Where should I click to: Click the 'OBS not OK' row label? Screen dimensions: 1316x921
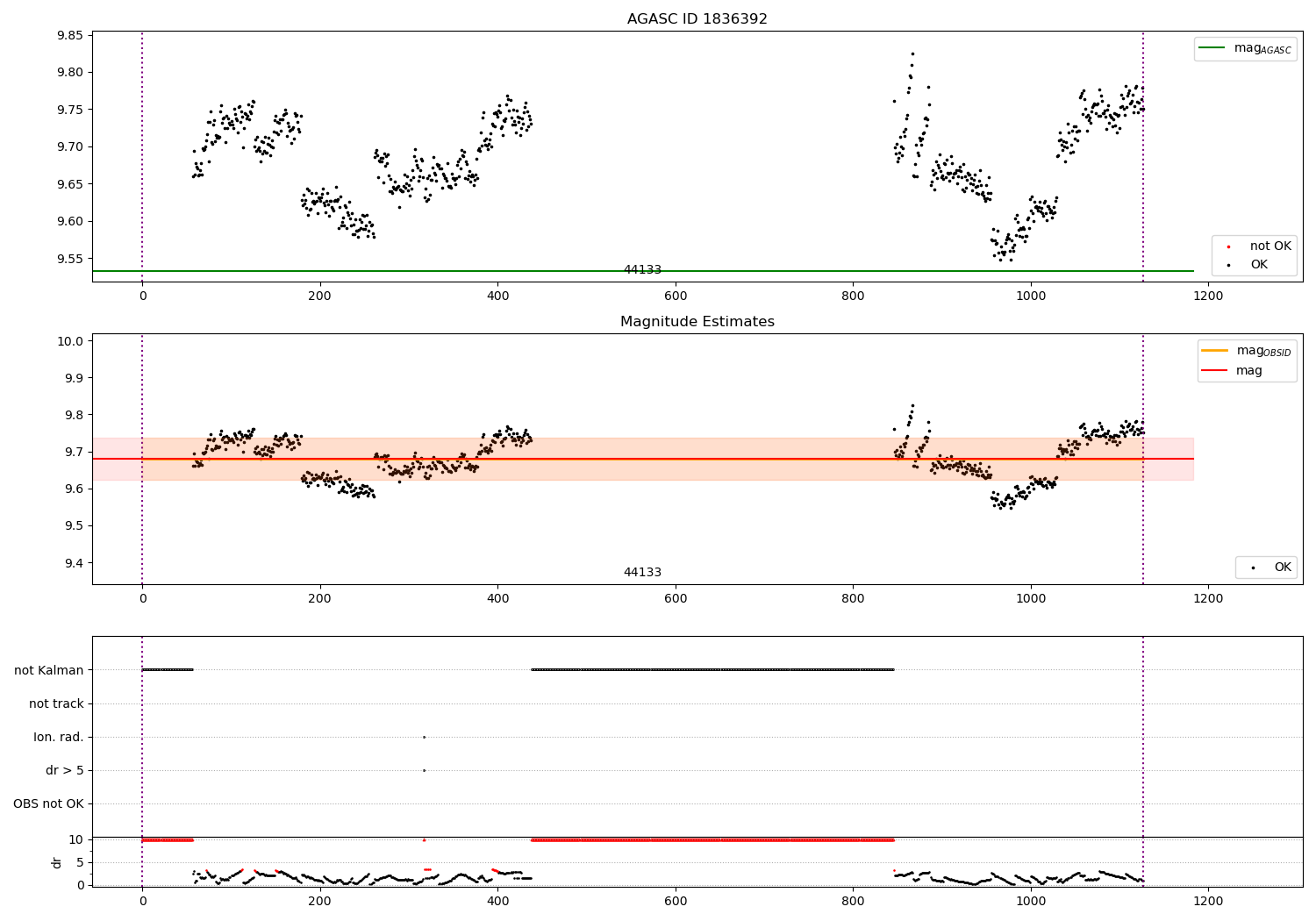[48, 803]
